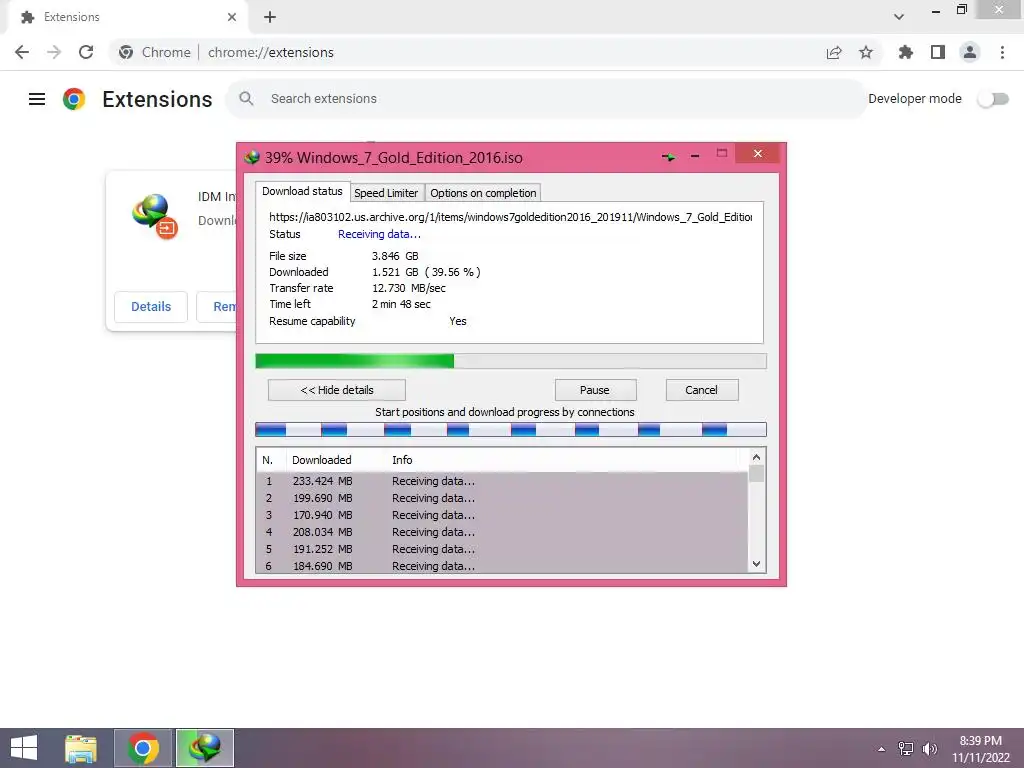Switch to Chrome on the taskbar
This screenshot has width=1024, height=768.
[143, 748]
